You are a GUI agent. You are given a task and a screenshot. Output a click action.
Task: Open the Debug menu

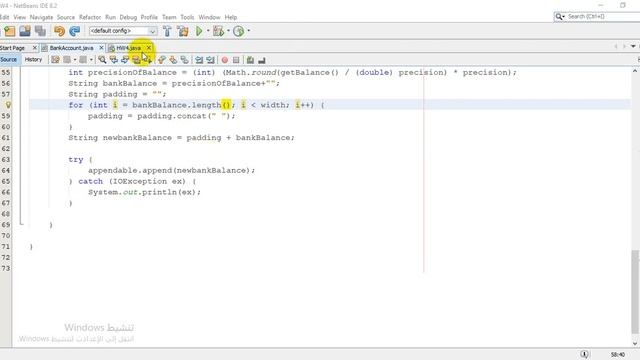(128, 17)
